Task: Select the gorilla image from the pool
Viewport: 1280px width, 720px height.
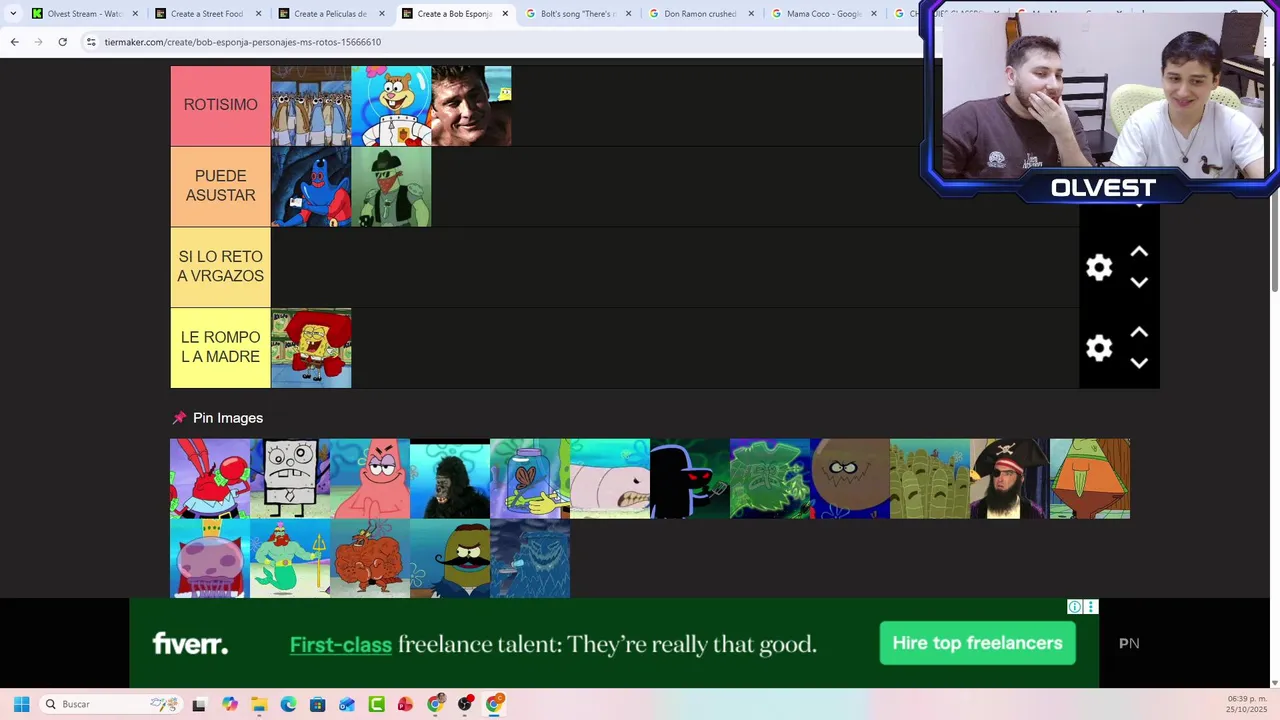Action: (x=450, y=479)
